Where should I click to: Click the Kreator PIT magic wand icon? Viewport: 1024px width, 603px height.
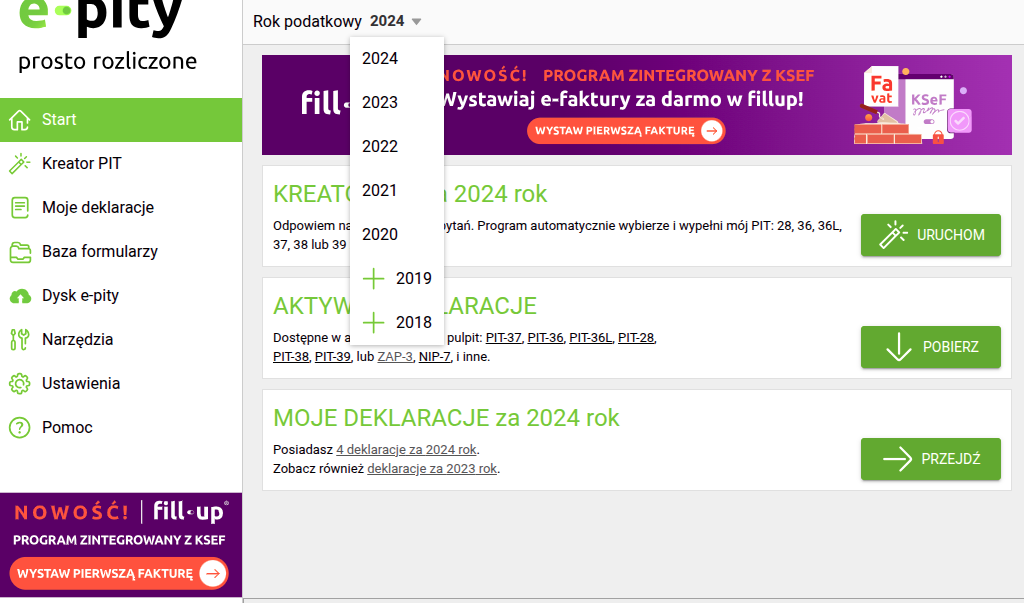[x=19, y=164]
